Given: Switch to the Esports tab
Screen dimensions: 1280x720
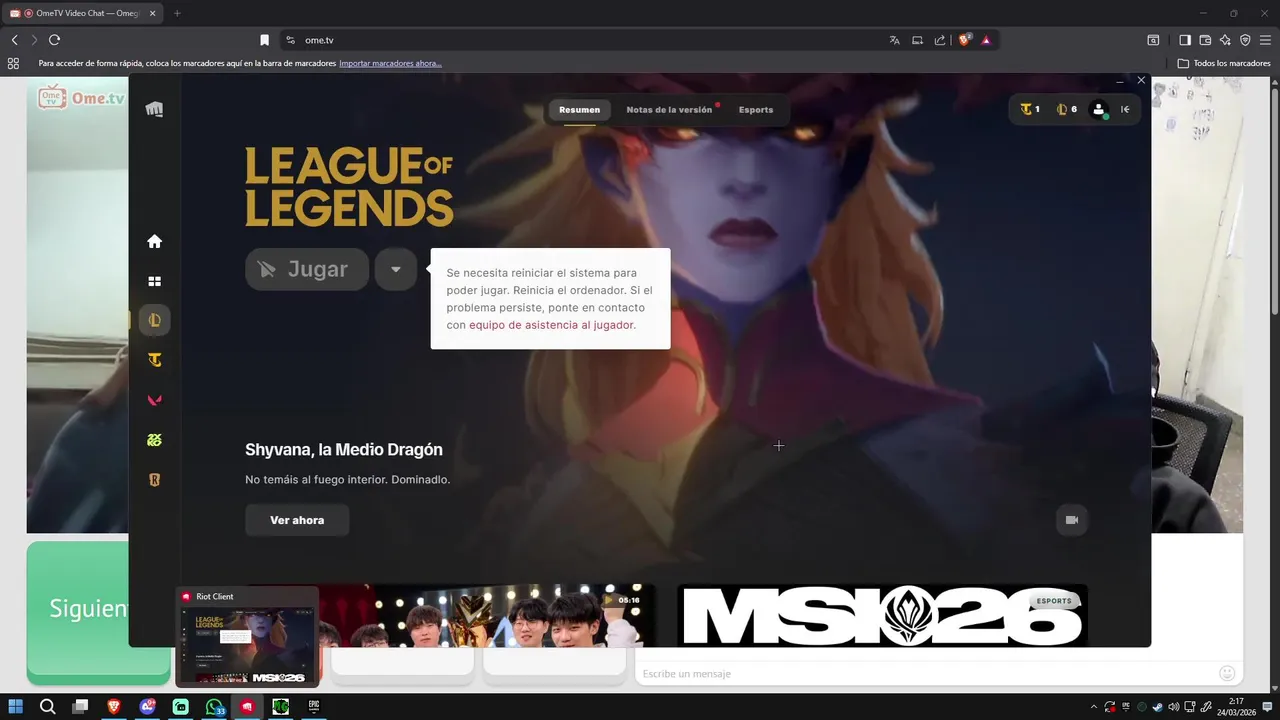Looking at the screenshot, I should (x=756, y=110).
